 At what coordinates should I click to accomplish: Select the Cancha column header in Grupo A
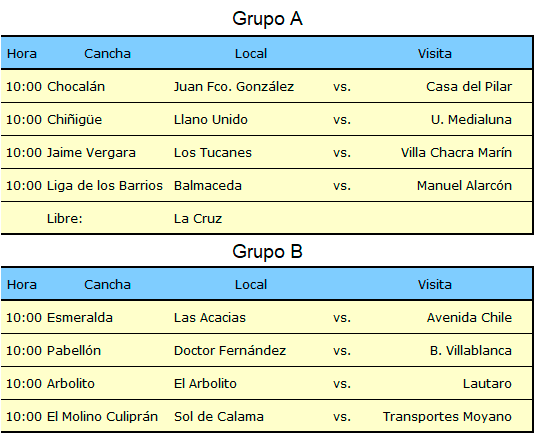[107, 54]
